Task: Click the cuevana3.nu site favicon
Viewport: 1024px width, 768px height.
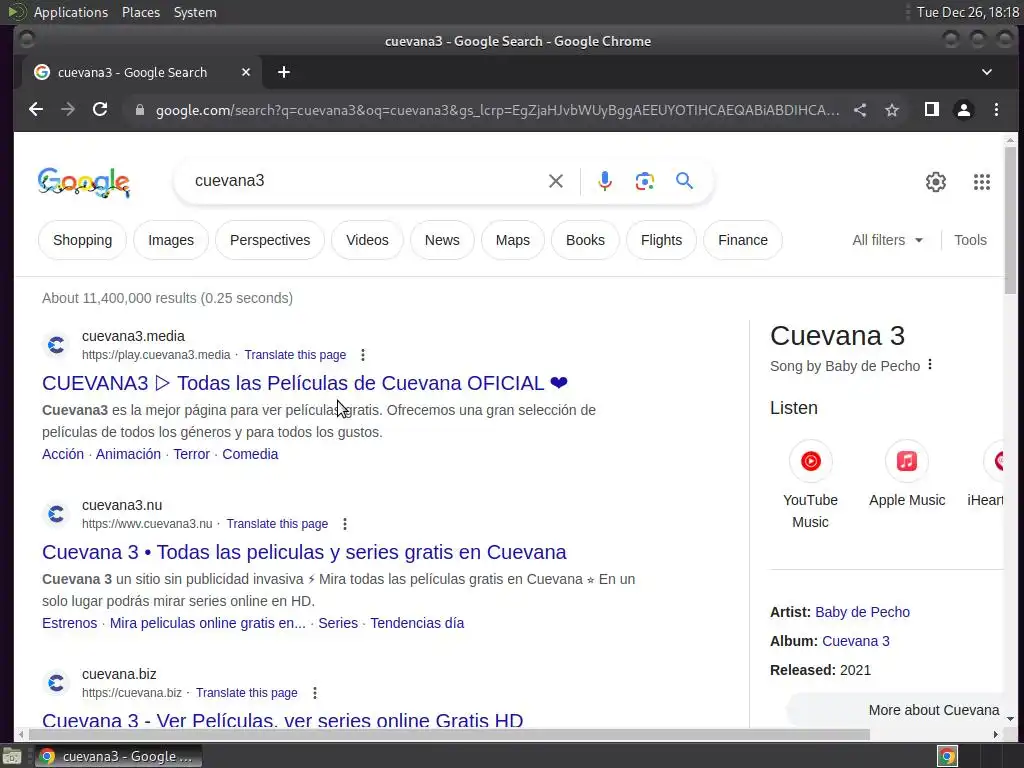Action: (x=56, y=515)
